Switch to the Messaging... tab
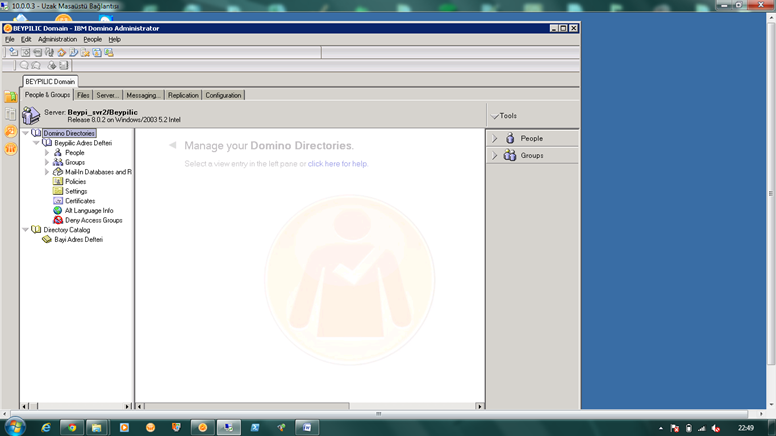This screenshot has height=436, width=776. point(143,95)
